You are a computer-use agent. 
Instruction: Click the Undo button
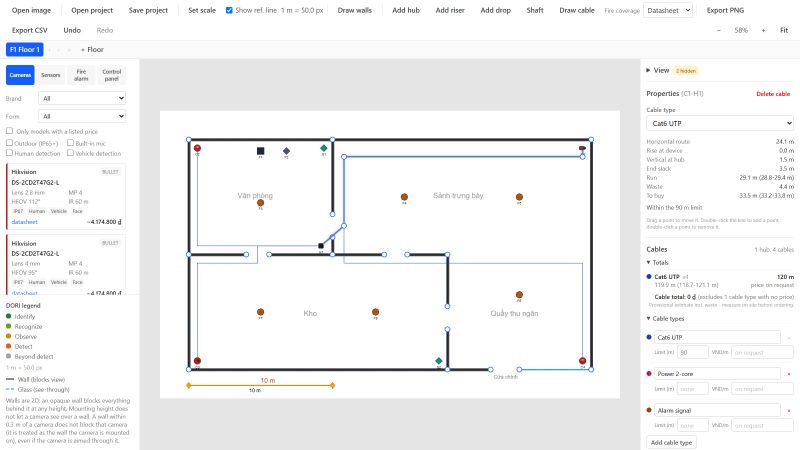click(x=72, y=30)
